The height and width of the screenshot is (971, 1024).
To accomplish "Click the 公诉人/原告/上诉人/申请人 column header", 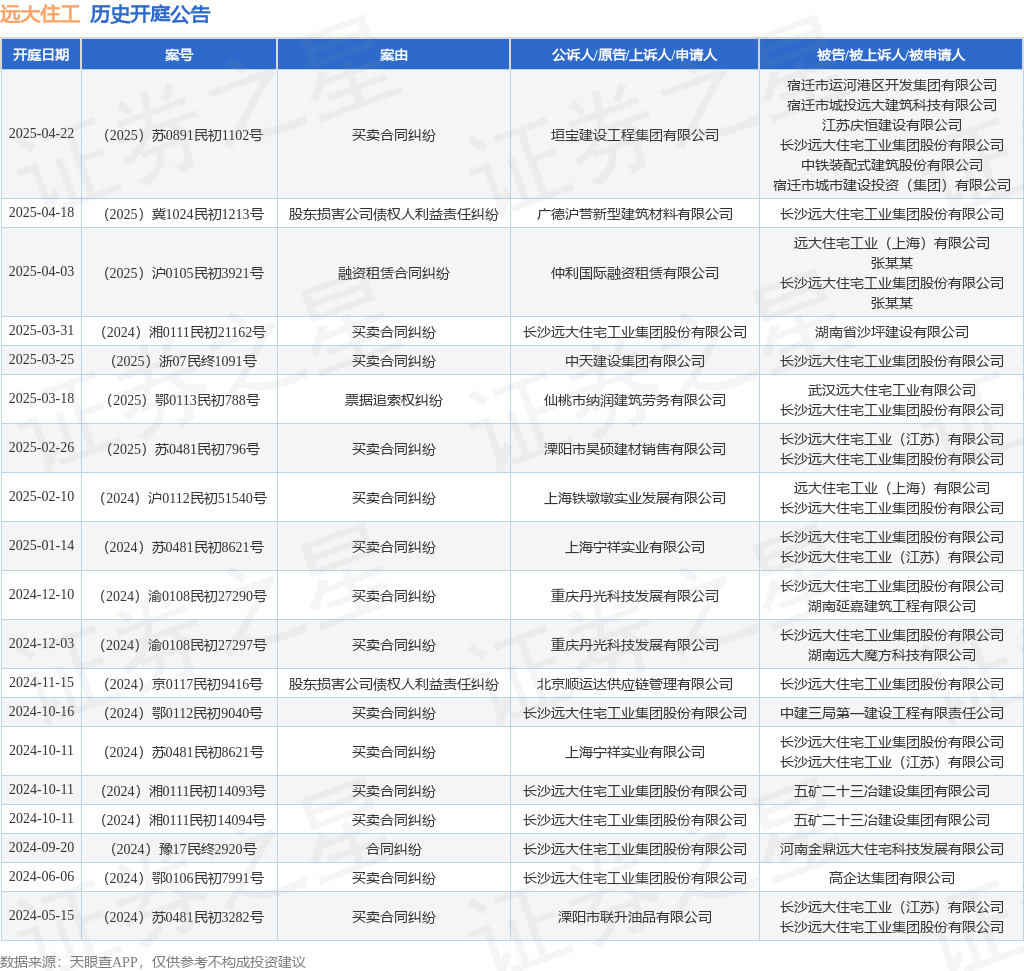I will pyautogui.click(x=634, y=55).
